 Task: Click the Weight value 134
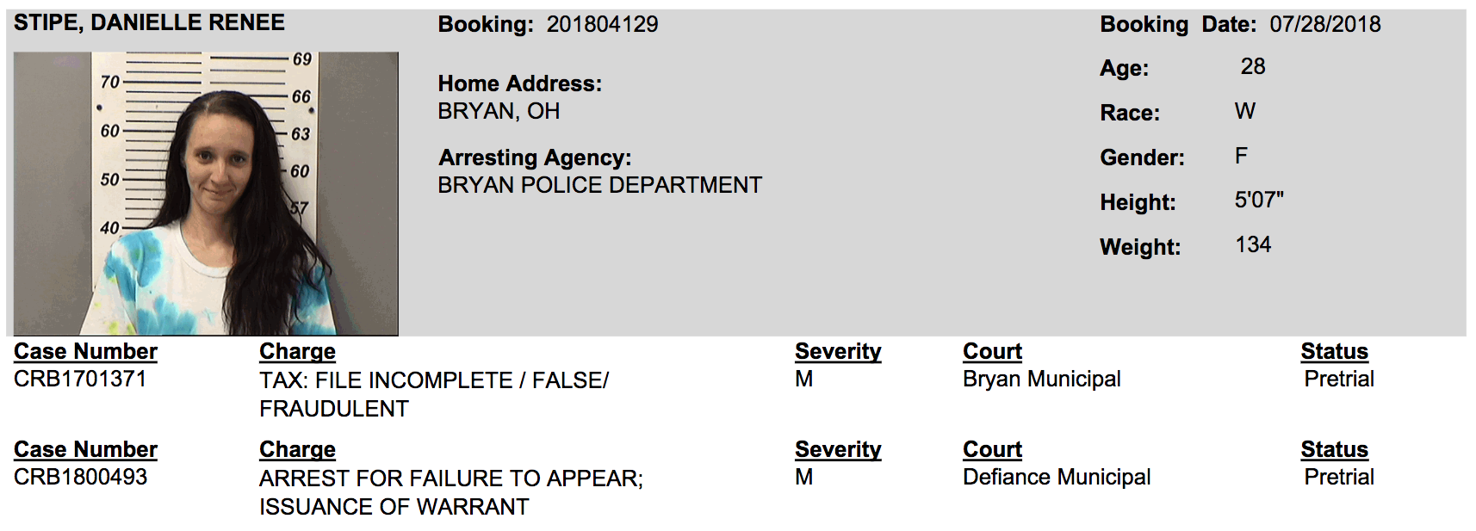(1253, 245)
